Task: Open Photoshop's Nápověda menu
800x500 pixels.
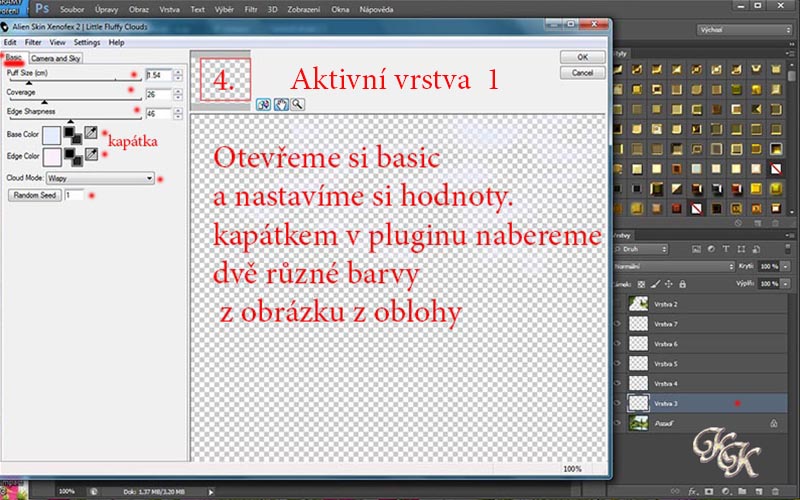Action: point(377,9)
